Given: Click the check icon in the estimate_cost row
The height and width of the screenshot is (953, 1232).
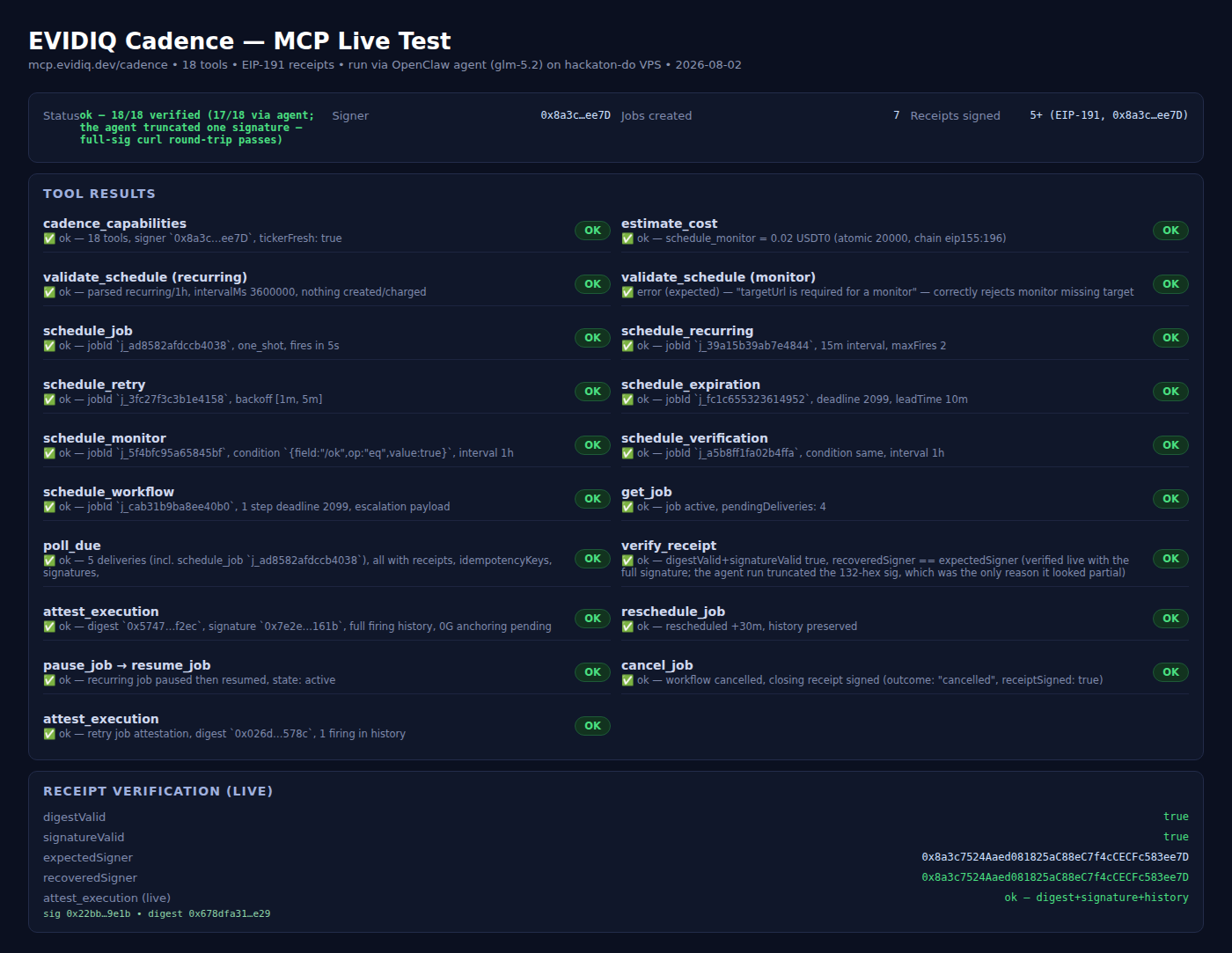Looking at the screenshot, I should click(x=627, y=238).
